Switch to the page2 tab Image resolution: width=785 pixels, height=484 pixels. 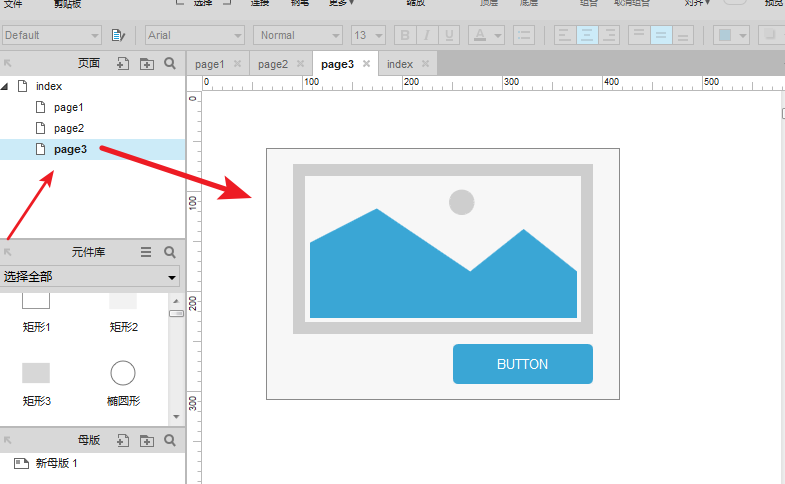pos(273,64)
